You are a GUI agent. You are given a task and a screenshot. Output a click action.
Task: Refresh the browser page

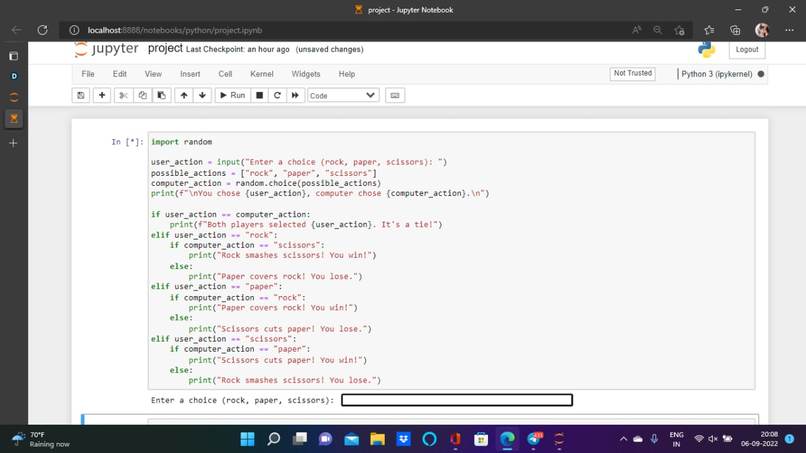(43, 30)
